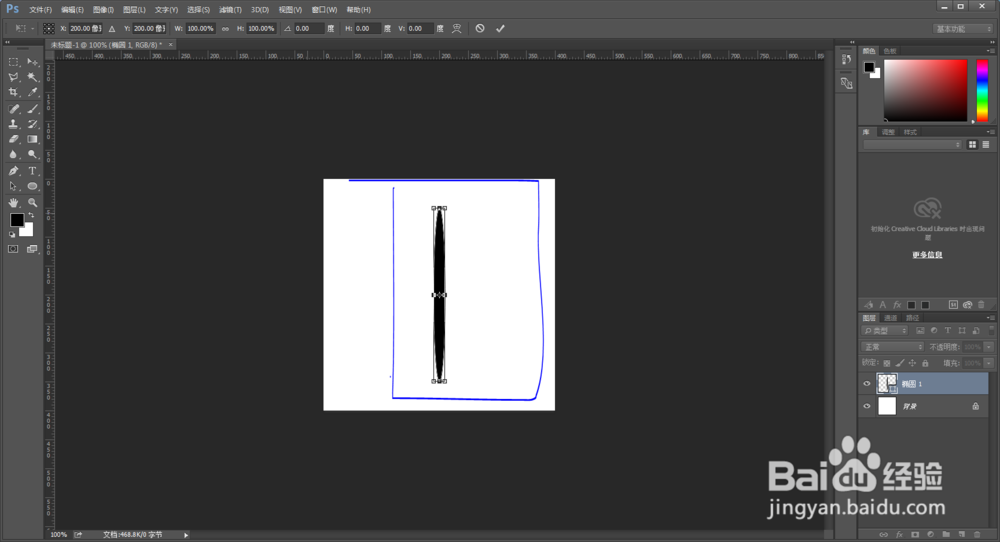Pick a color in the color field
1000x542 pixels.
coord(925,91)
